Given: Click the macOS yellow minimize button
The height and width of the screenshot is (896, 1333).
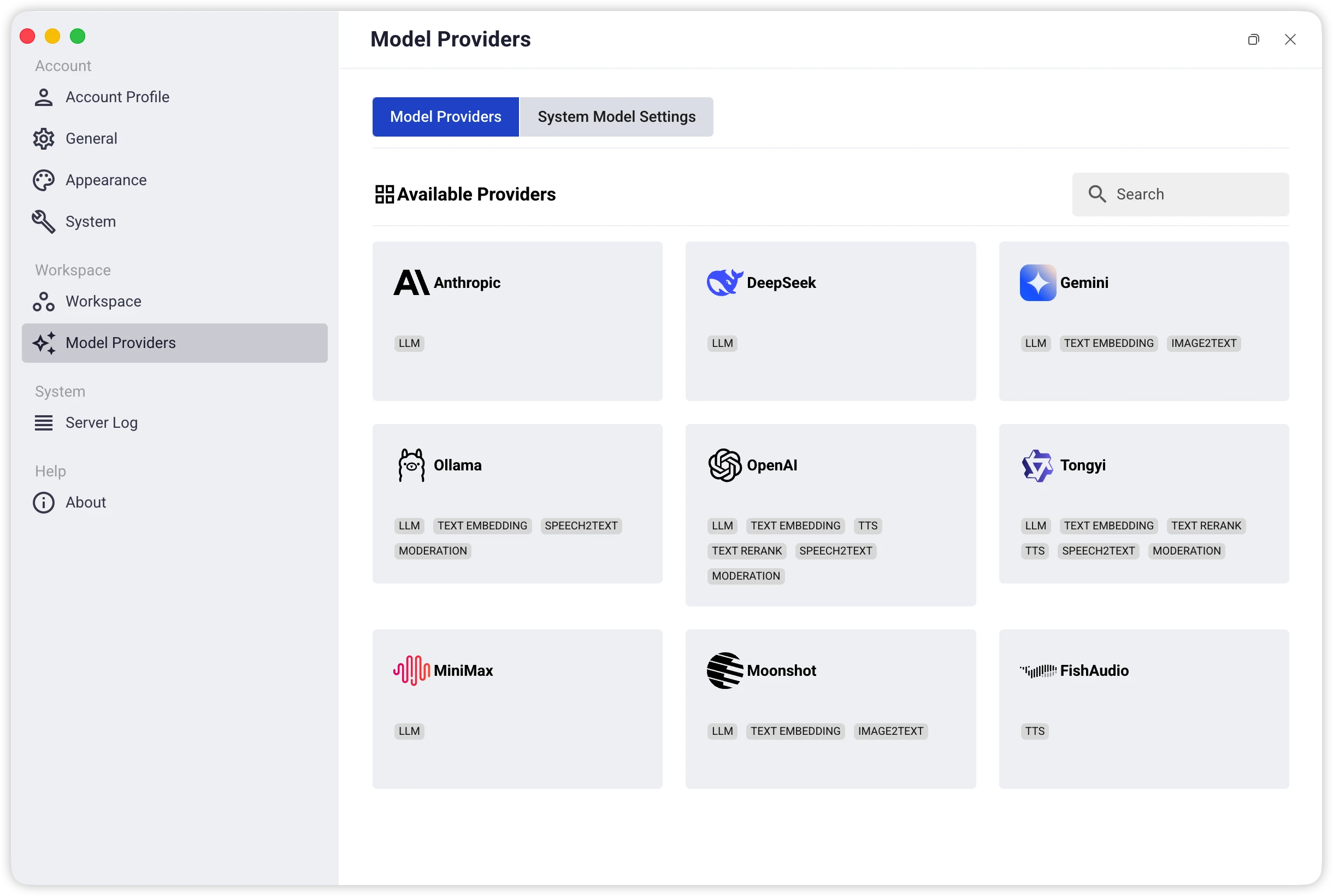Looking at the screenshot, I should pyautogui.click(x=52, y=37).
